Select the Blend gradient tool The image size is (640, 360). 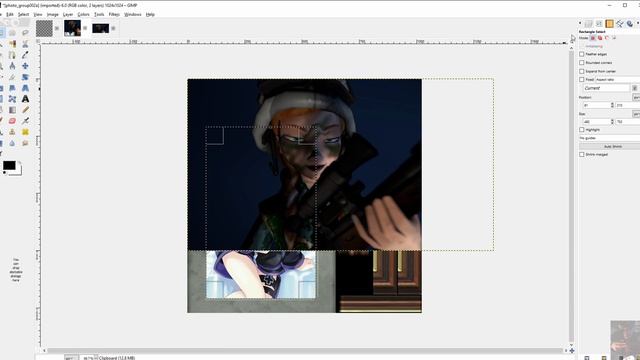pos(12,110)
